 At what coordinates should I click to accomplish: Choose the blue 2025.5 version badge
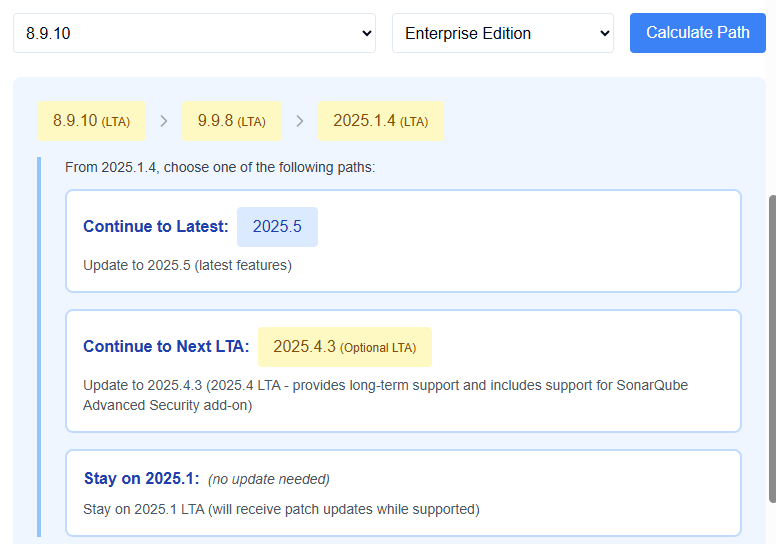point(277,227)
